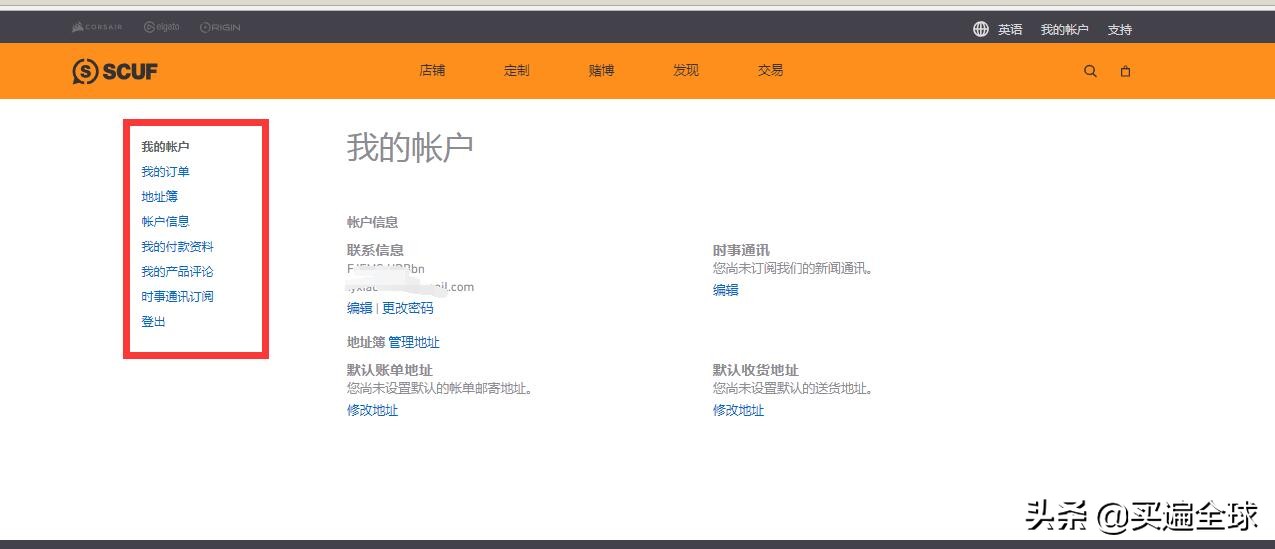The image size is (1275, 549).
Task: Open the 交易 menu
Action: tap(770, 71)
